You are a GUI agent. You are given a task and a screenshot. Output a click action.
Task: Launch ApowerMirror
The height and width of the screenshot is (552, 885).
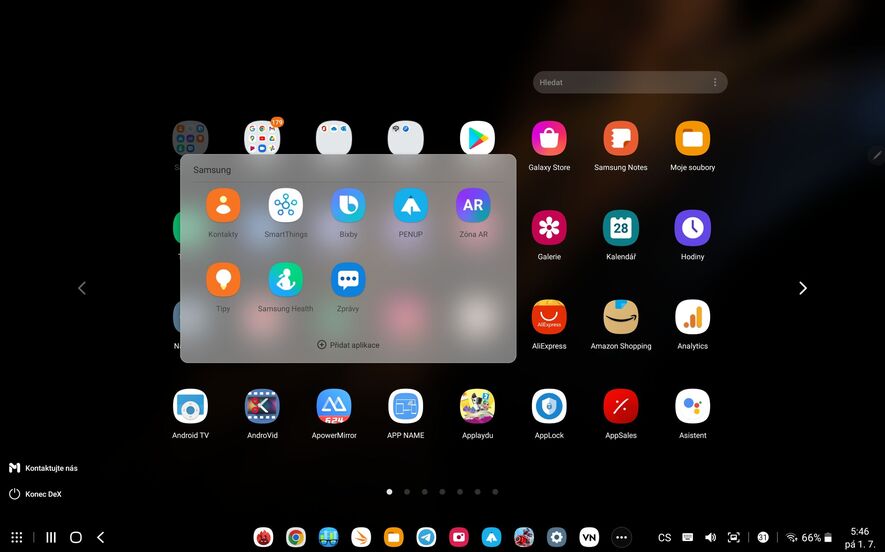334,406
